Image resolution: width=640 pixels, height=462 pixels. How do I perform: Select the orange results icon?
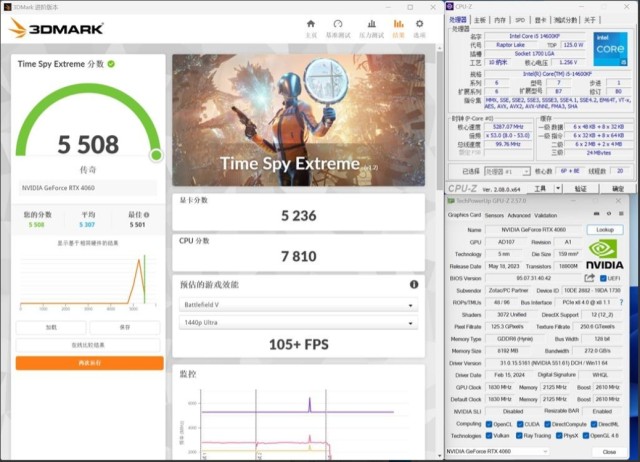(x=399, y=24)
